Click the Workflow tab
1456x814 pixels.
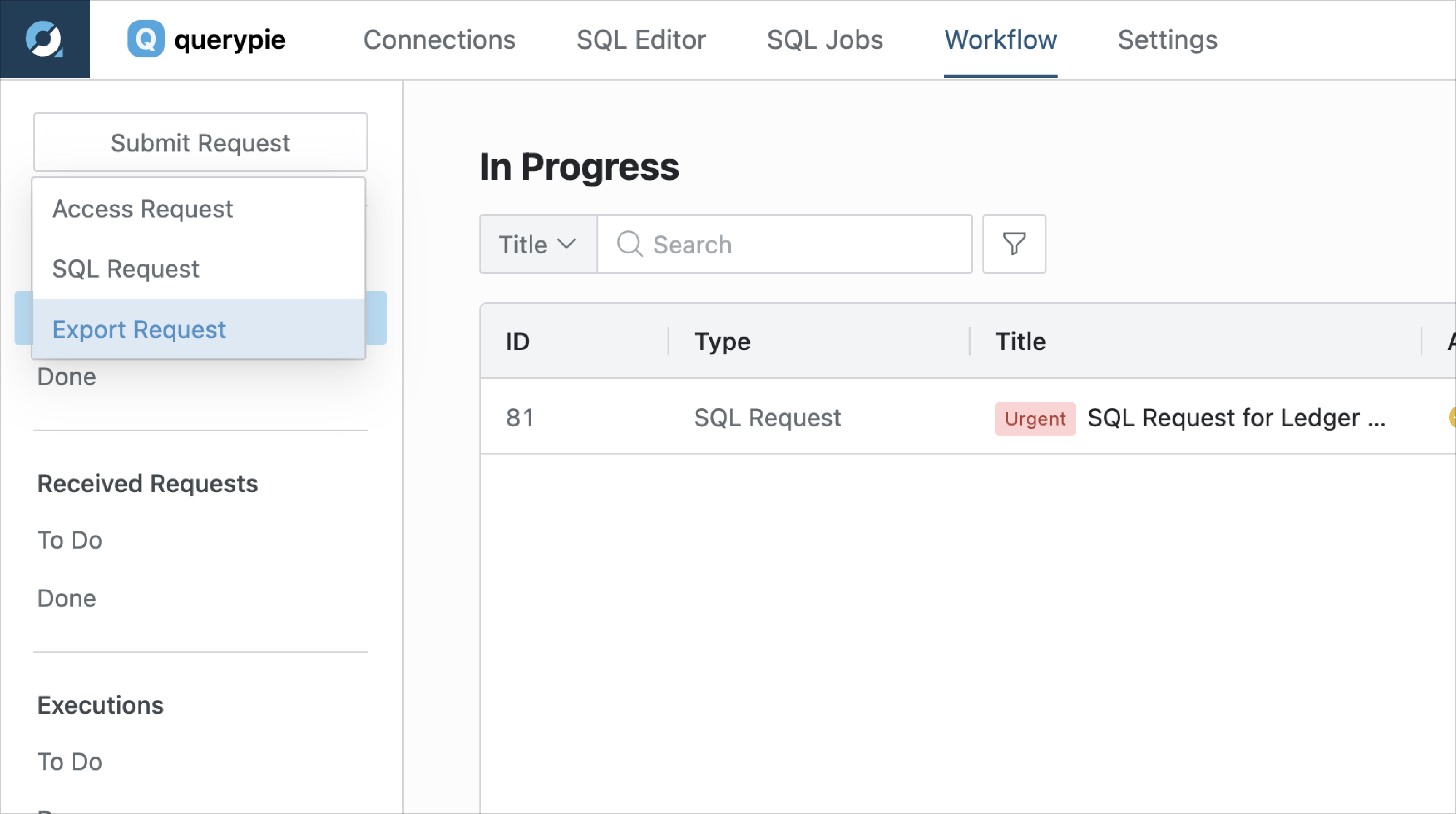[1000, 40]
